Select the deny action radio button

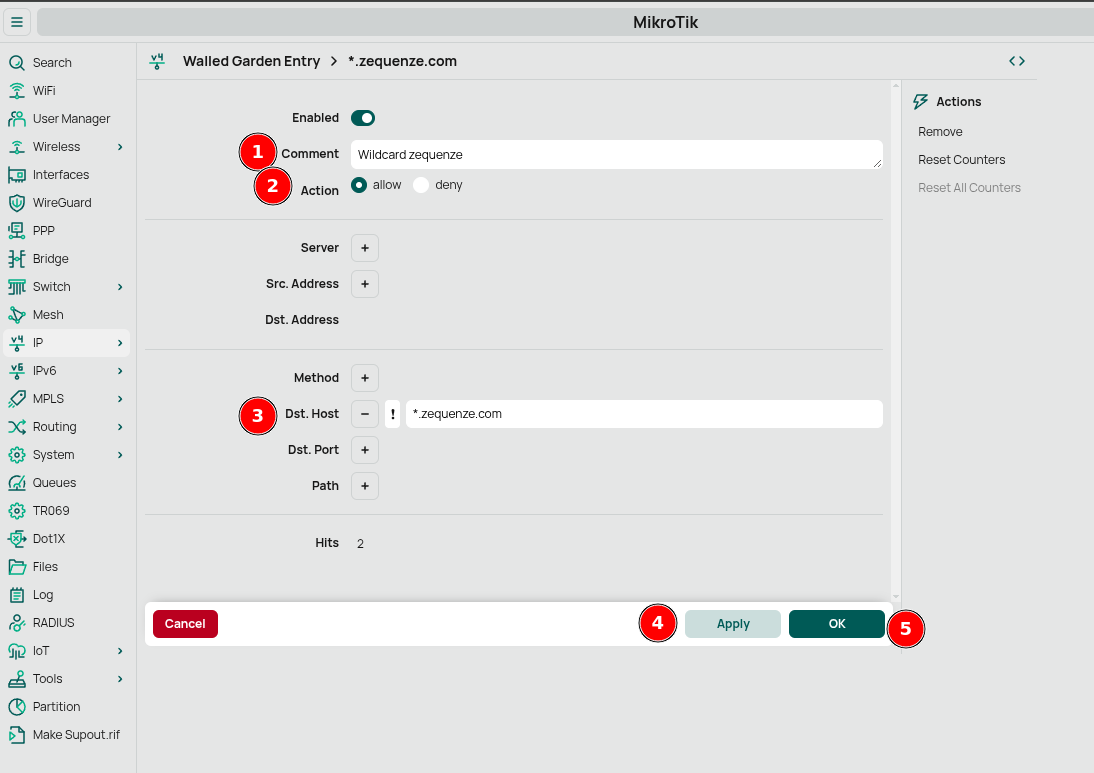(423, 184)
